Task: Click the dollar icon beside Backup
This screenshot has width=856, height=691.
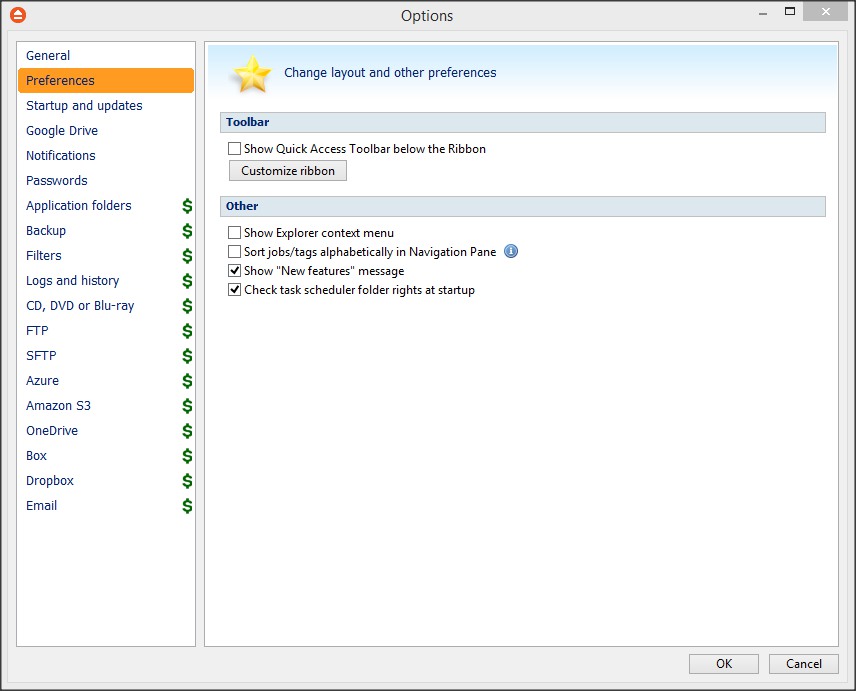Action: coord(187,231)
